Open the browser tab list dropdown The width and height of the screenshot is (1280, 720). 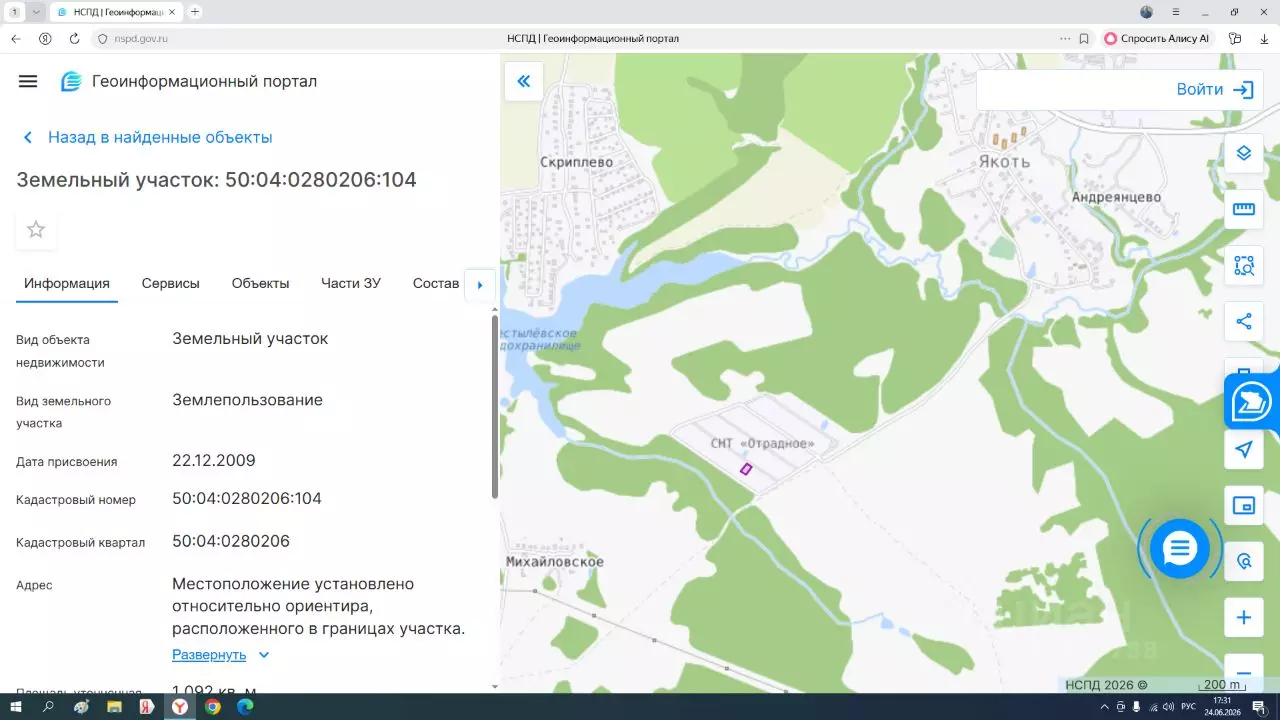(x=36, y=12)
